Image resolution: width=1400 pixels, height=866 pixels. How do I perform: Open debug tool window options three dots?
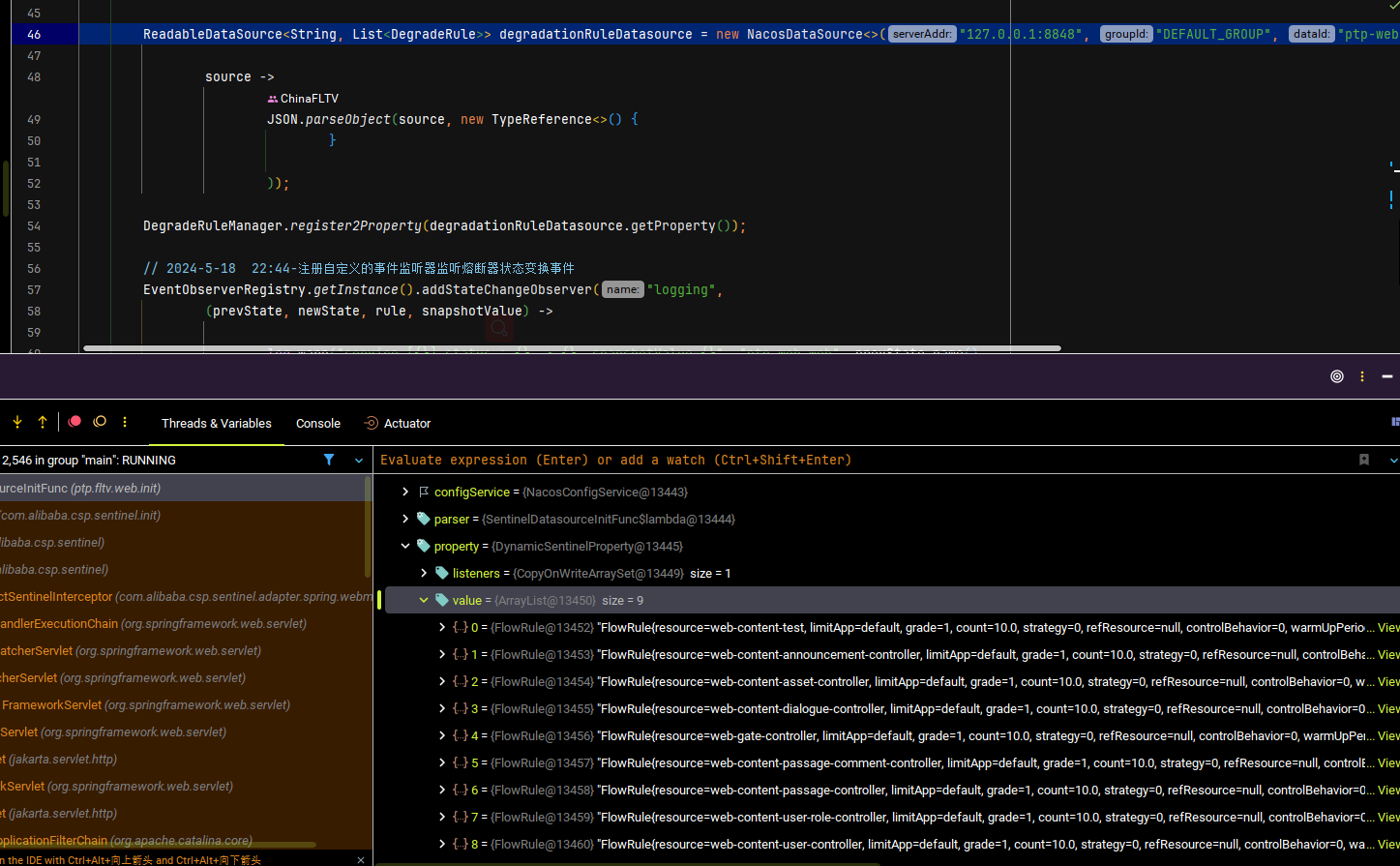pyautogui.click(x=1362, y=376)
